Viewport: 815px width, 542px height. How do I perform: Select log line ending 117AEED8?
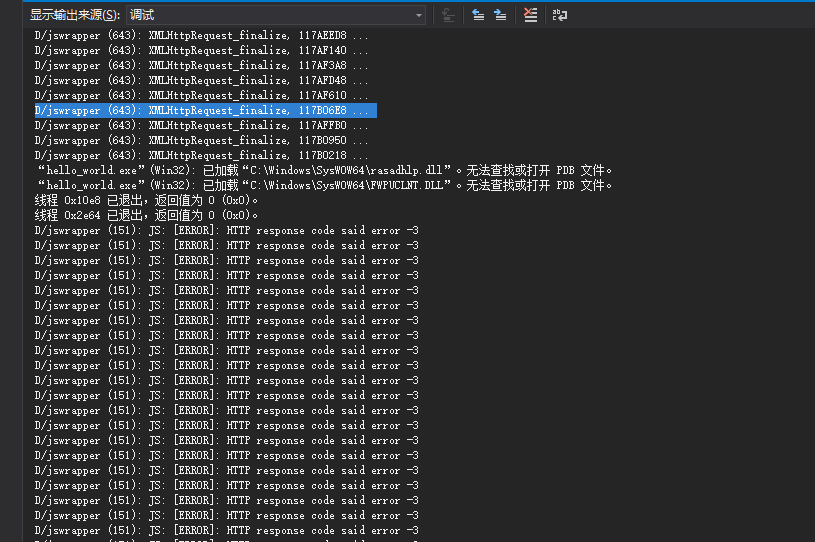tap(201, 35)
